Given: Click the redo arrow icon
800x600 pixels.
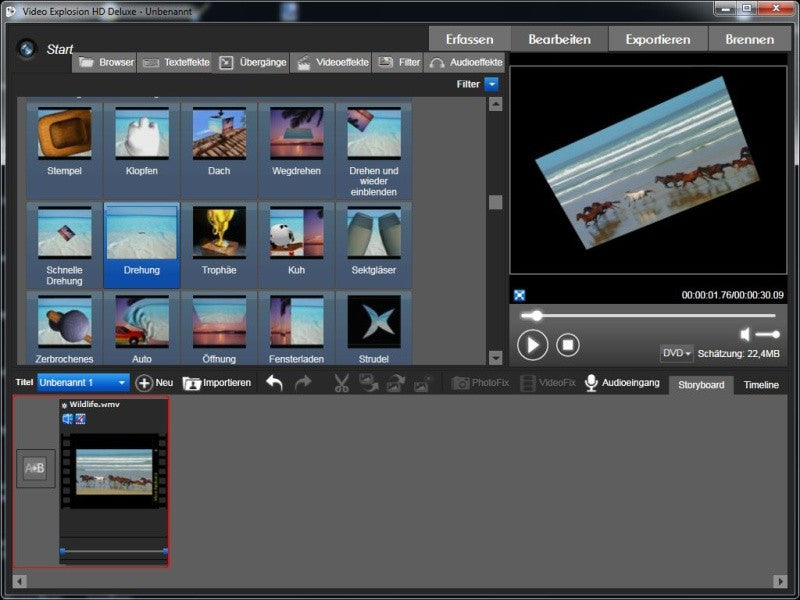Looking at the screenshot, I should coord(303,383).
